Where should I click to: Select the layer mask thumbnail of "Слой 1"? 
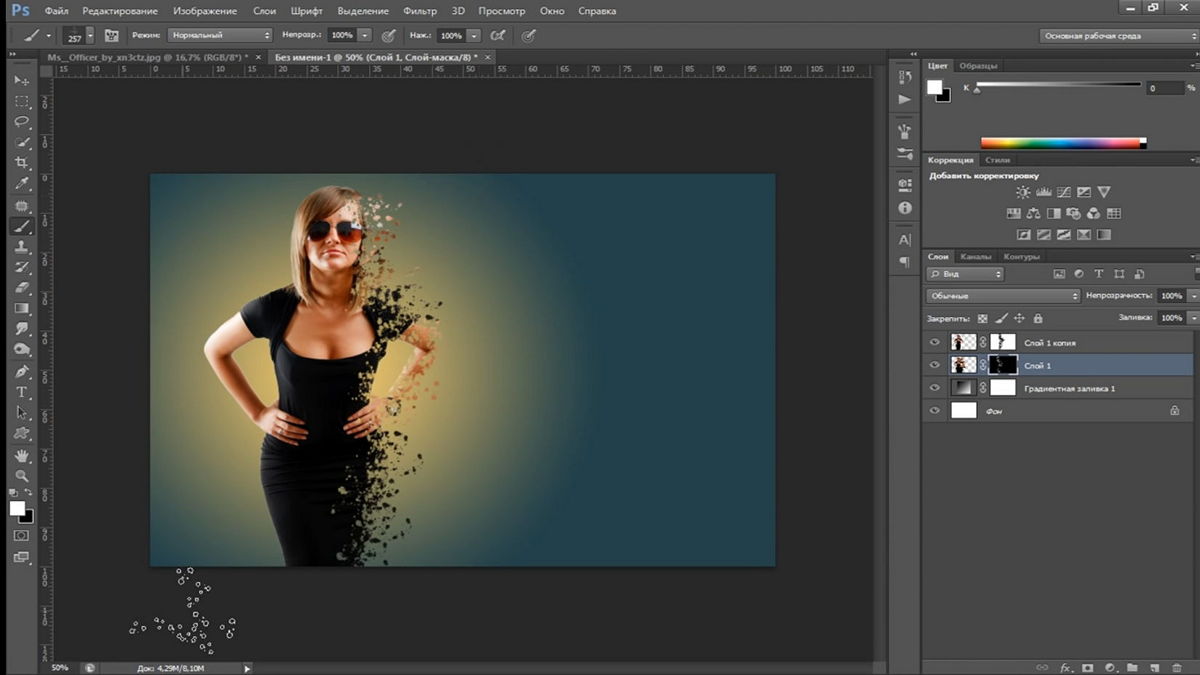[x=1002, y=365]
